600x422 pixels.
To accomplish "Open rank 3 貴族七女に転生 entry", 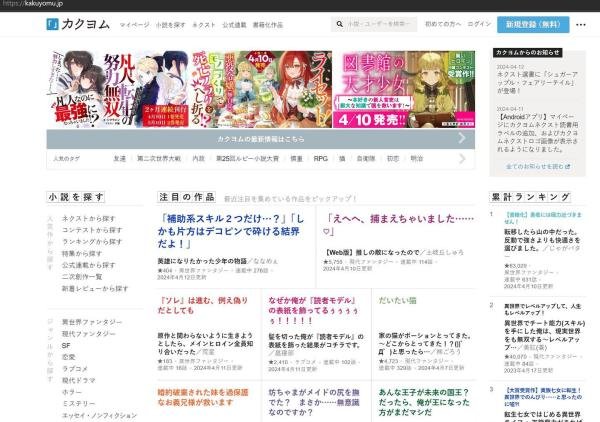I will coord(543,397).
